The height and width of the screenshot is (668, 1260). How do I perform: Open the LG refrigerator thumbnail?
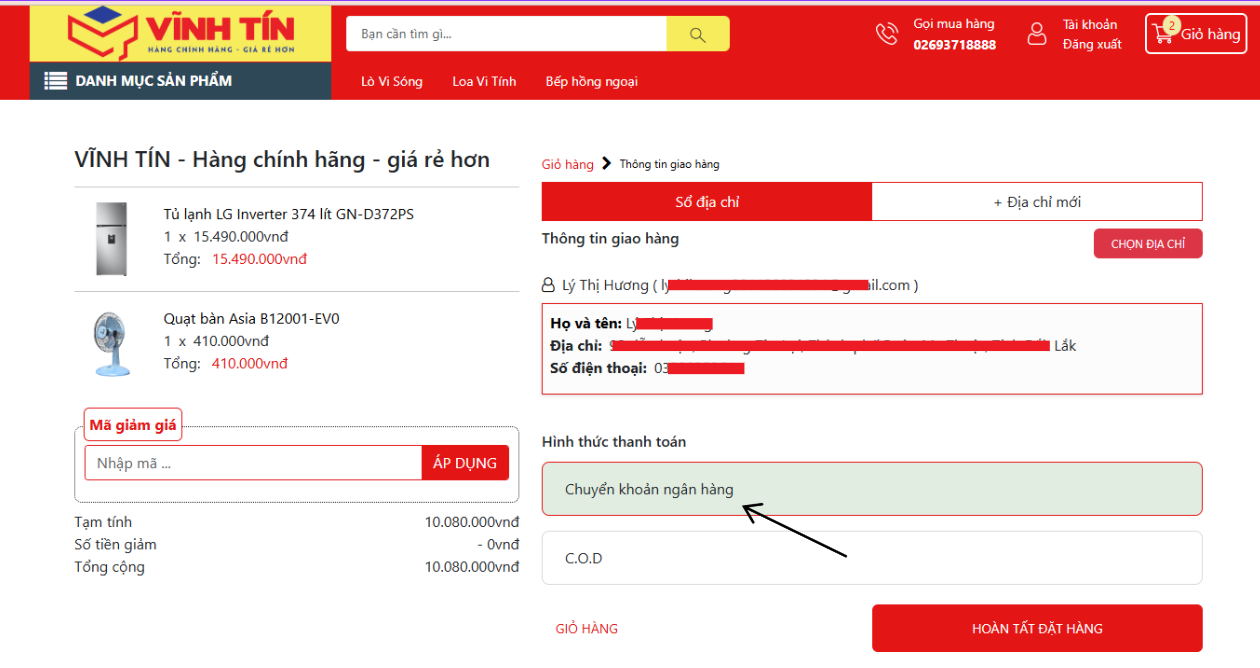[x=111, y=238]
